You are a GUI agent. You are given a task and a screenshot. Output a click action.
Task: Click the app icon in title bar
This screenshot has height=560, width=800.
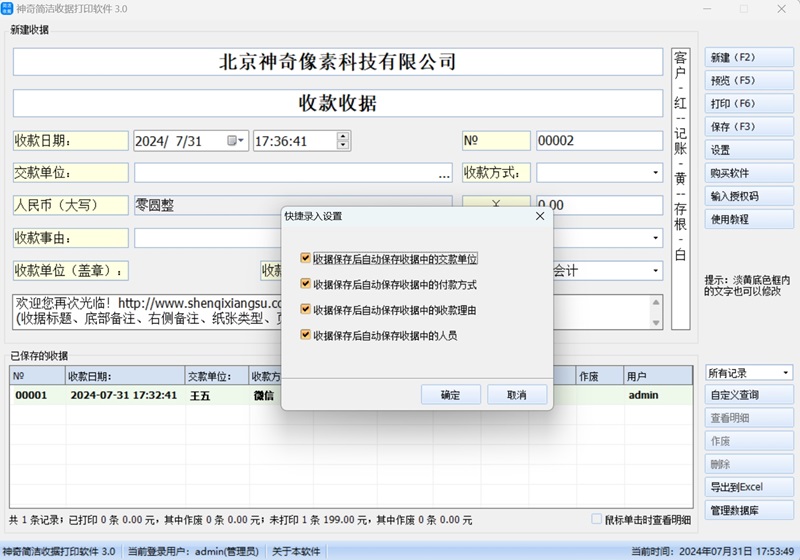click(7, 8)
